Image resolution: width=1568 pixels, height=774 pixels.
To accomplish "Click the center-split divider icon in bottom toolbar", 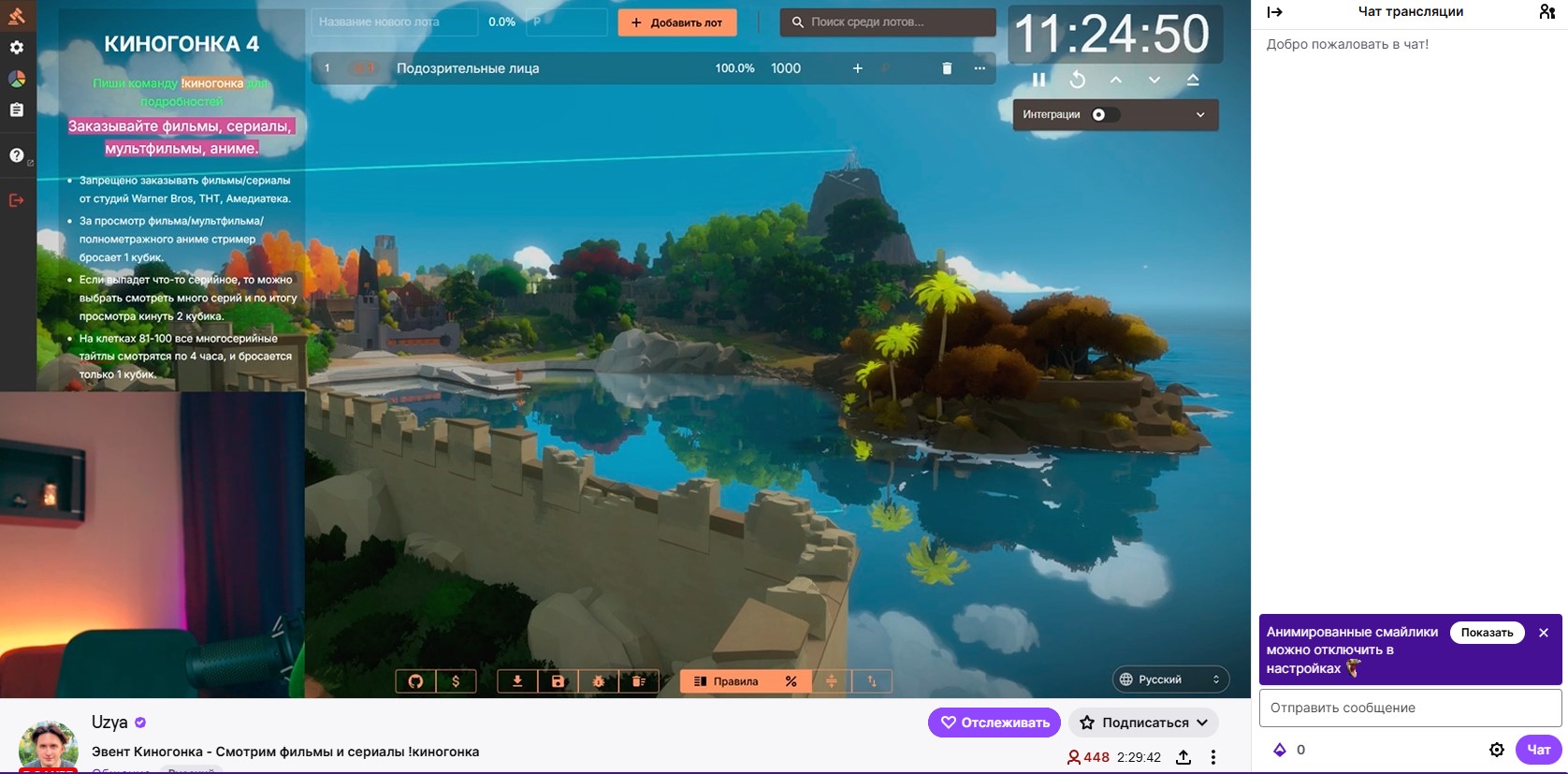I will coord(831,681).
